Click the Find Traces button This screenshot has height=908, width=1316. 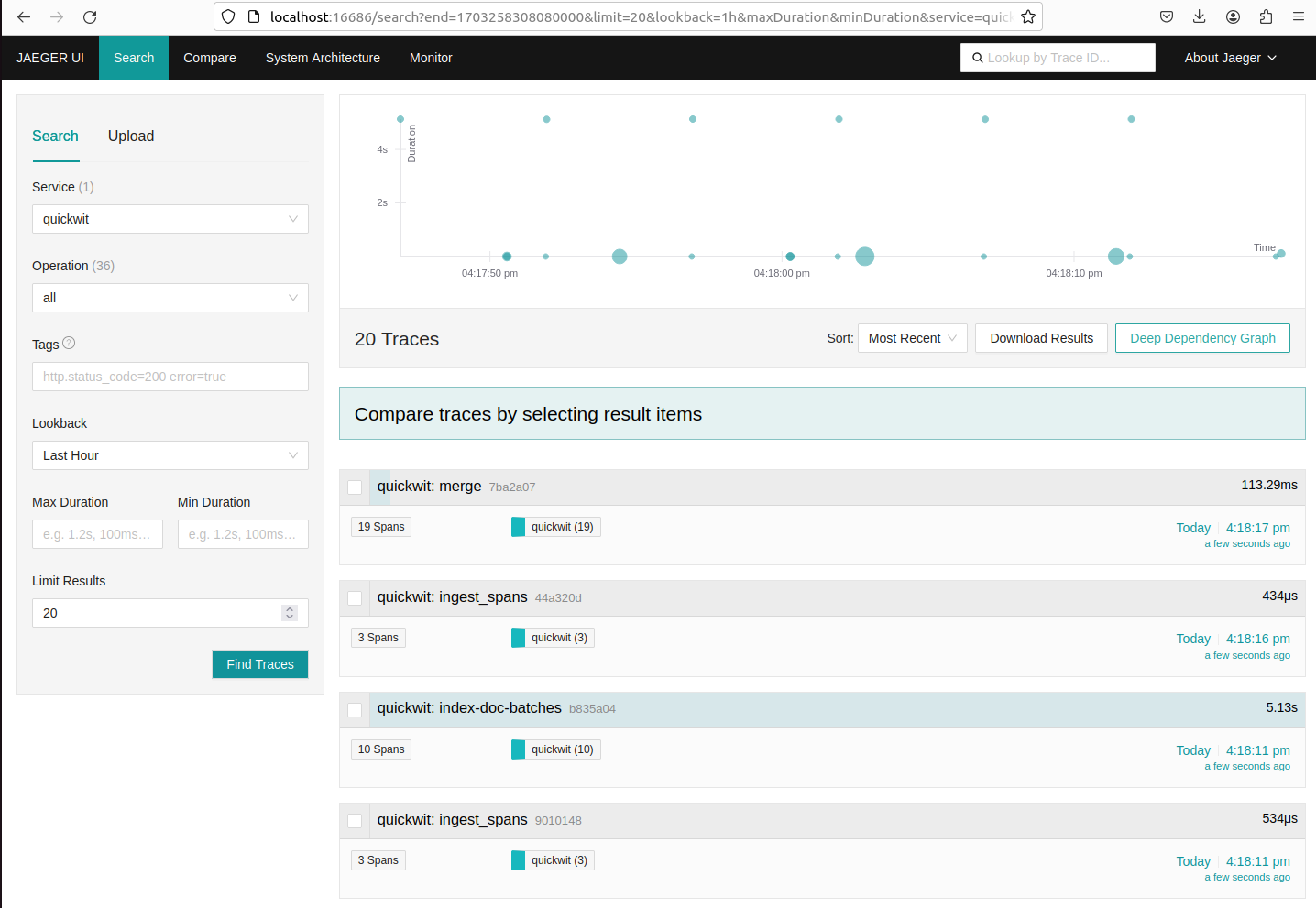(x=260, y=664)
